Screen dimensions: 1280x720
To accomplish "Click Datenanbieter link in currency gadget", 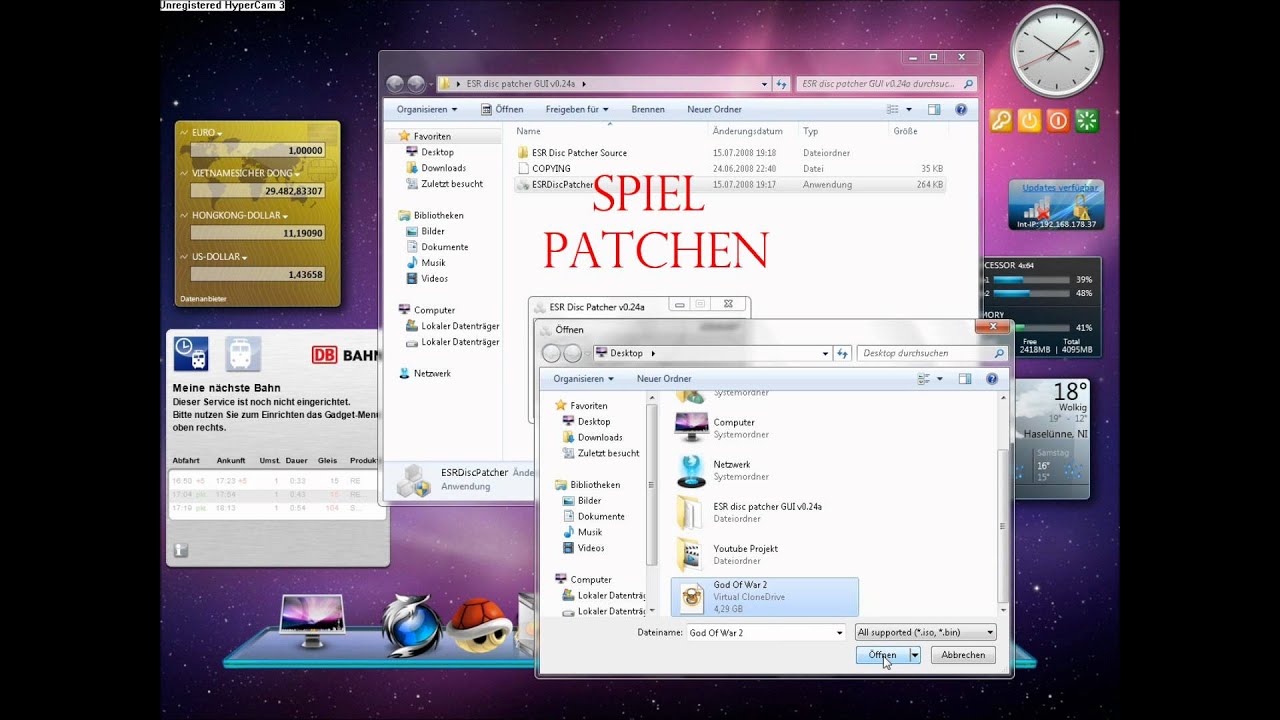I will pyautogui.click(x=203, y=299).
